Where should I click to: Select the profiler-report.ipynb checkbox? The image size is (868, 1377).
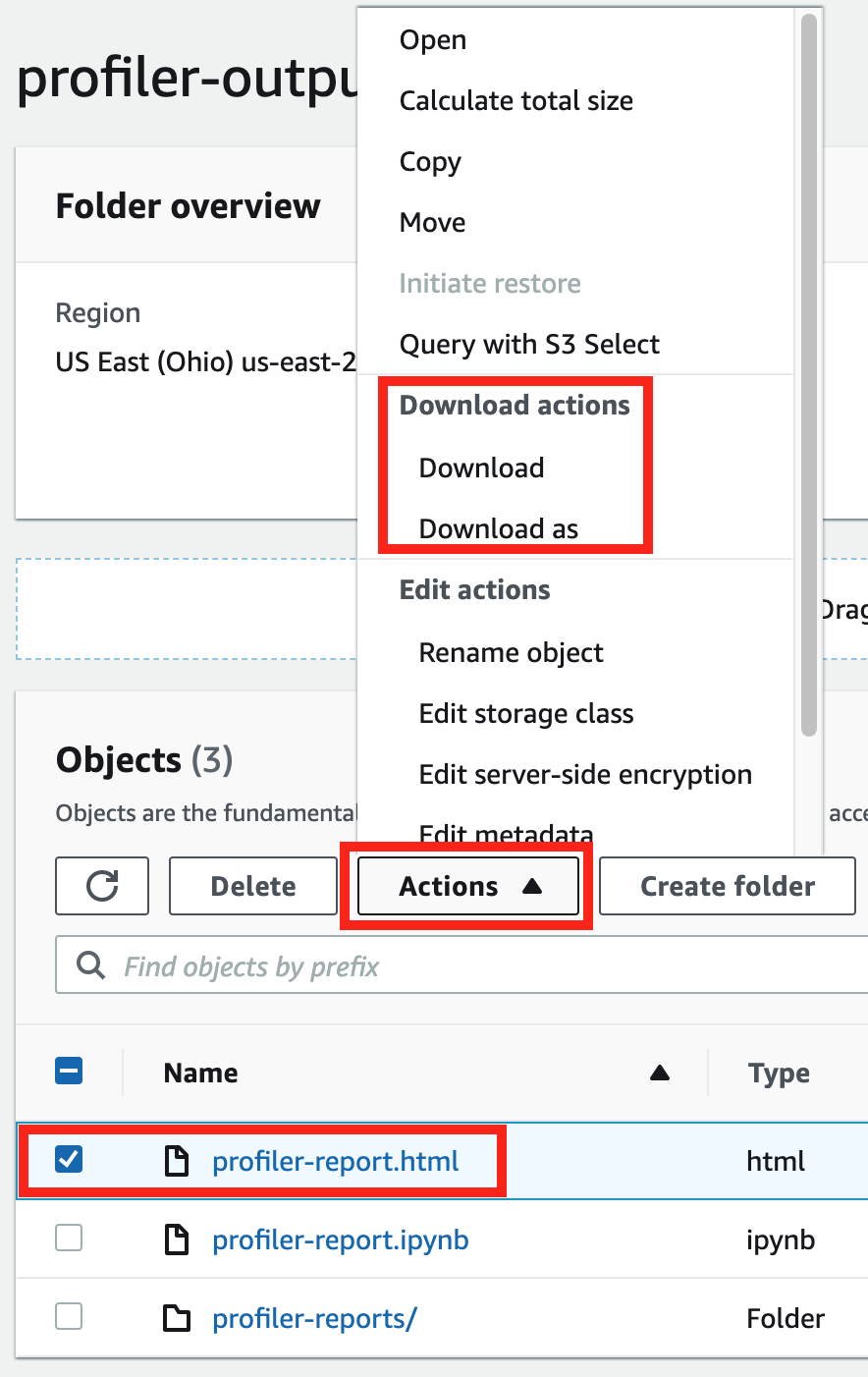coord(69,1239)
